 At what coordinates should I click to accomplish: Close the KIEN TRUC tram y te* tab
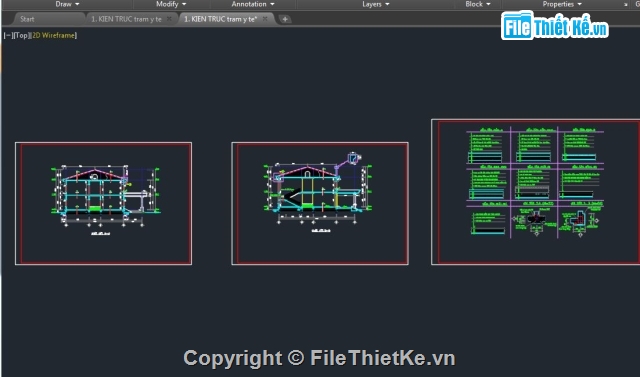[265, 19]
